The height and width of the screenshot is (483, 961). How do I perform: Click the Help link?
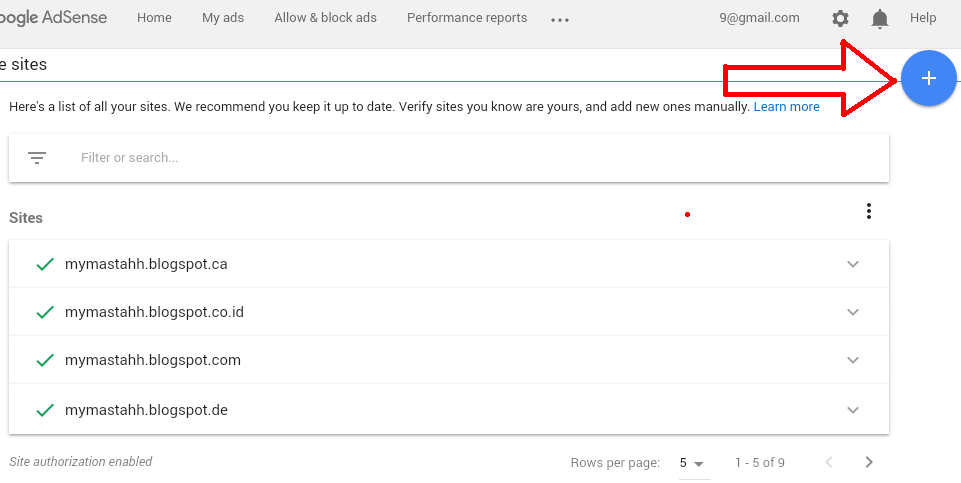[923, 18]
